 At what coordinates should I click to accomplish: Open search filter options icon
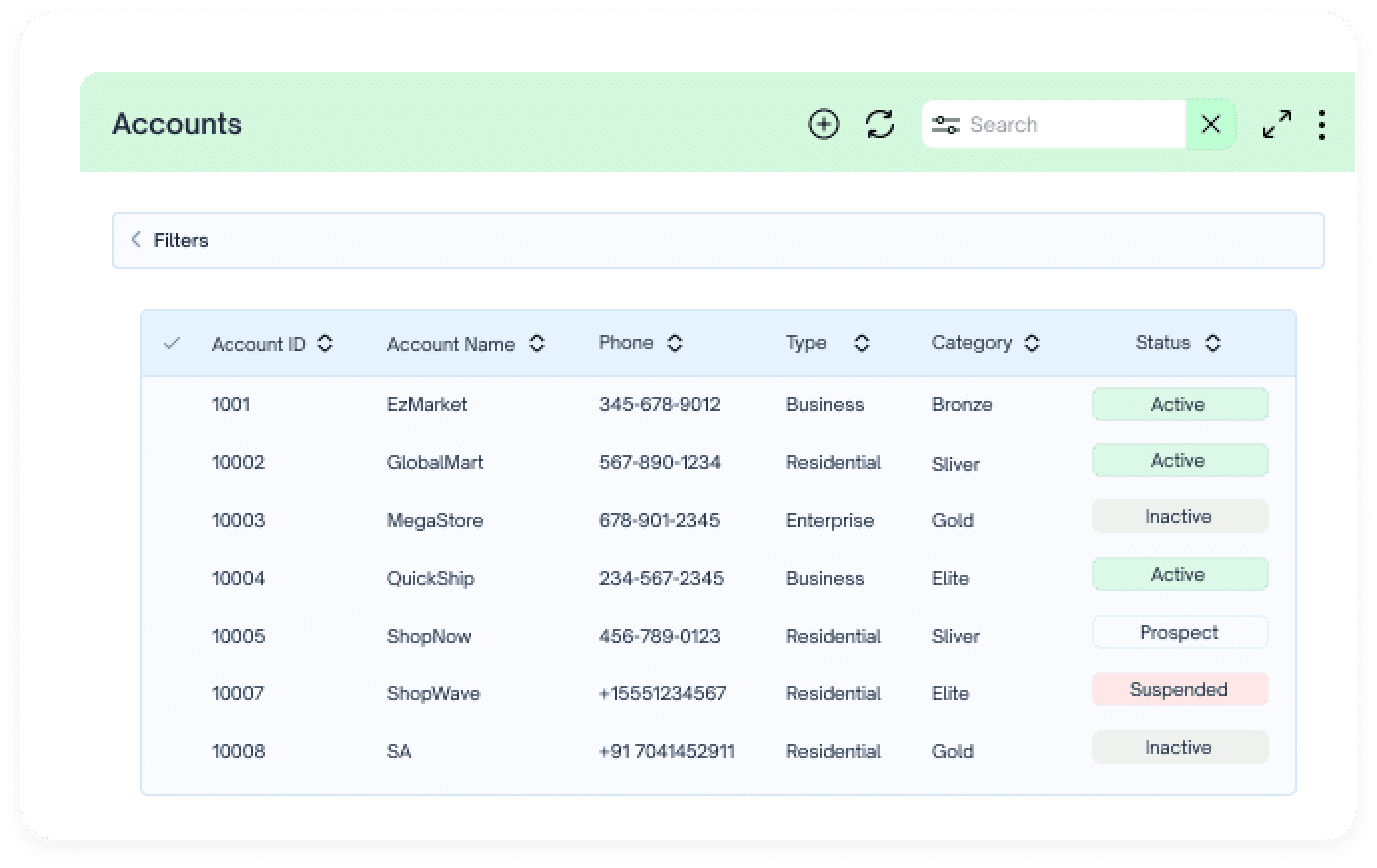(945, 125)
